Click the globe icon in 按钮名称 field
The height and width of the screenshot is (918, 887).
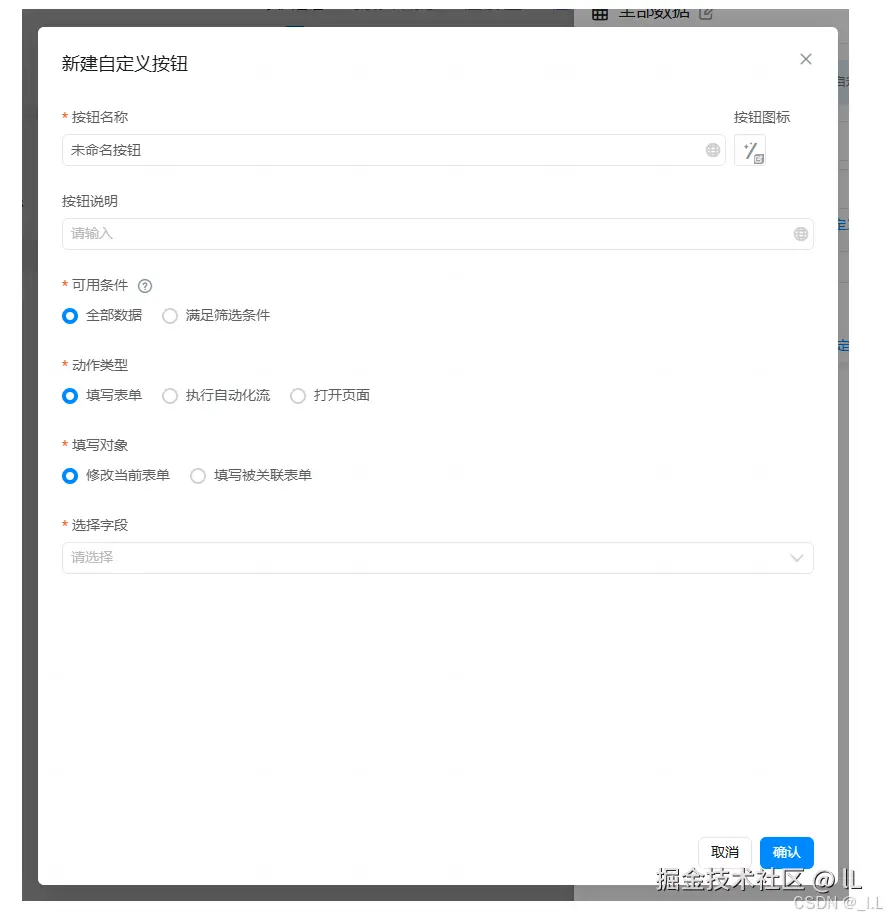pos(712,150)
